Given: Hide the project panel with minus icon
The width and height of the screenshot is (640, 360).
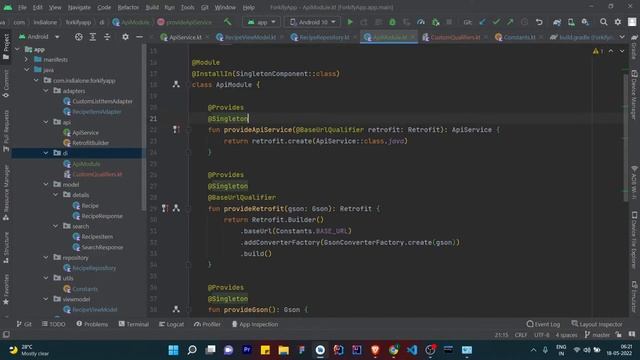Looking at the screenshot, I should coord(139,37).
